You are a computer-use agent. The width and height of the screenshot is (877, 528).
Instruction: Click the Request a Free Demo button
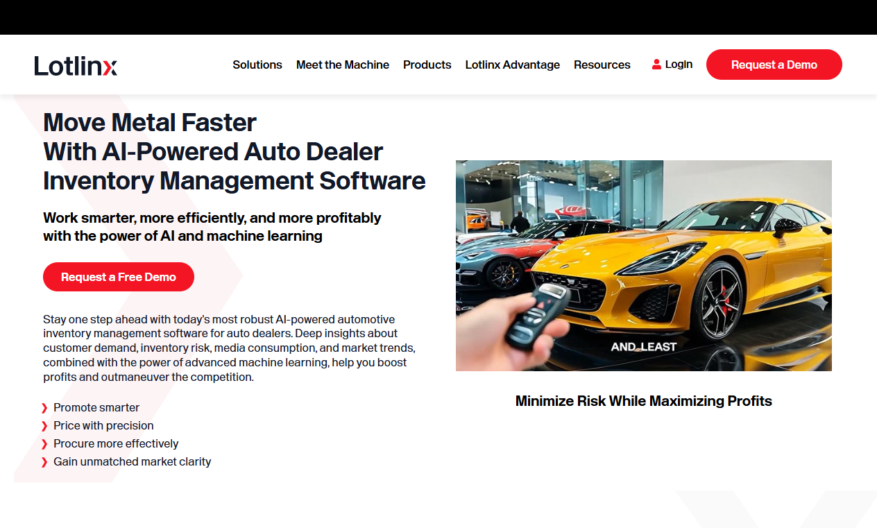click(119, 277)
